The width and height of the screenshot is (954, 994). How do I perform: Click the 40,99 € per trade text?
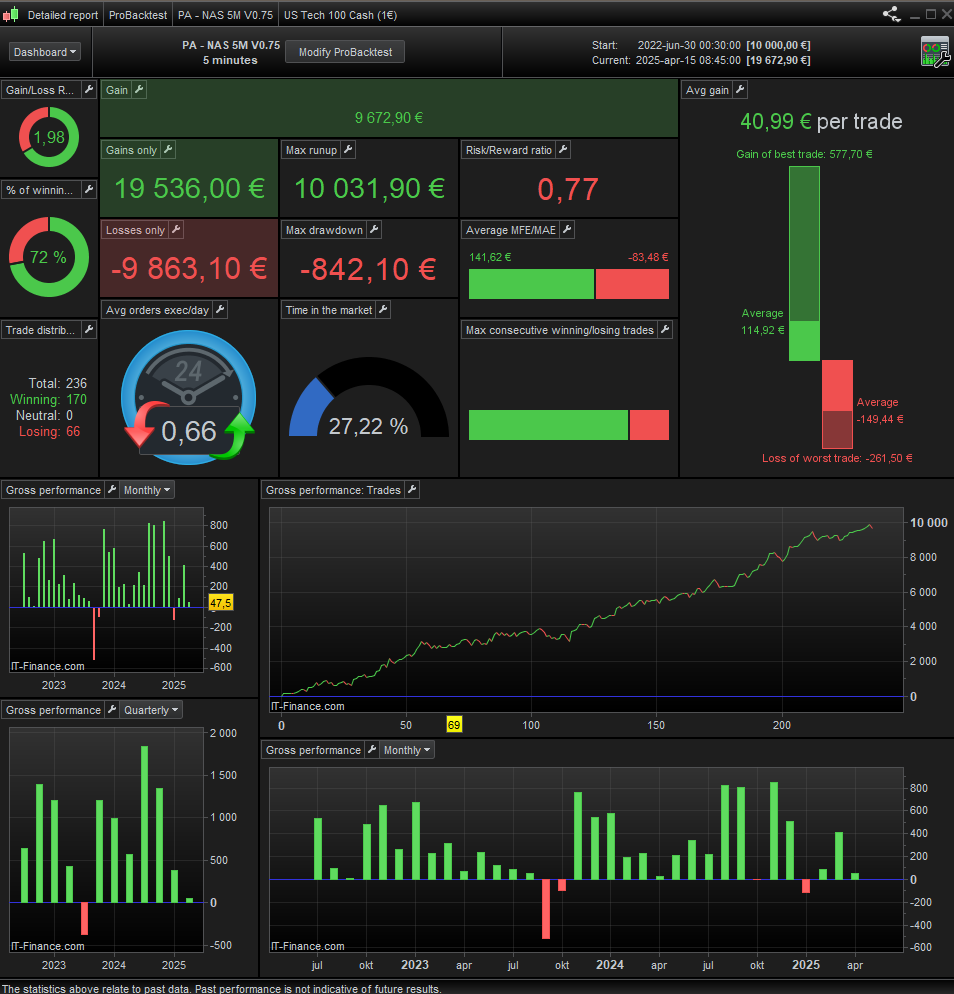pyautogui.click(x=821, y=121)
